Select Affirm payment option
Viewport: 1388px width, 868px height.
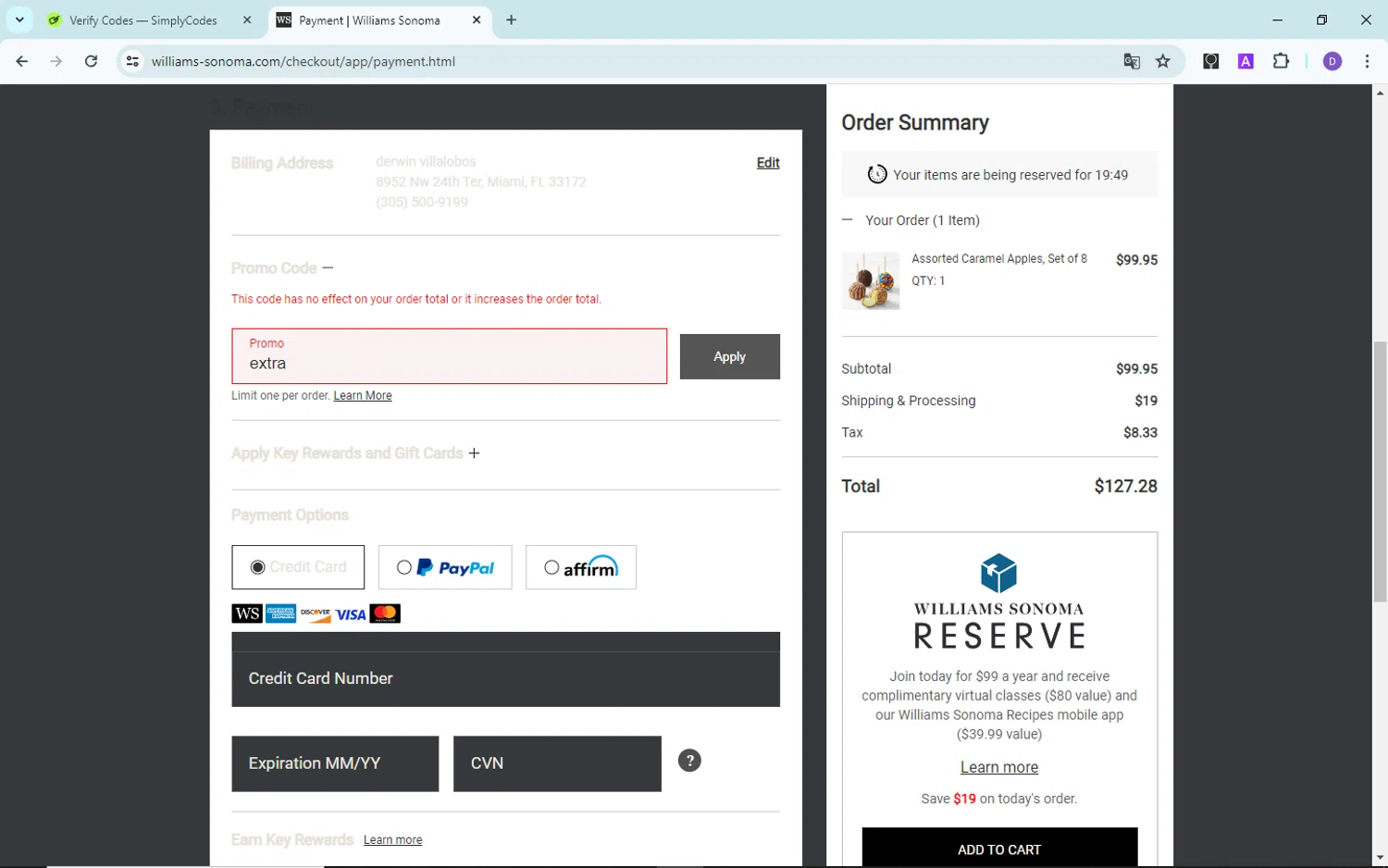tap(581, 567)
